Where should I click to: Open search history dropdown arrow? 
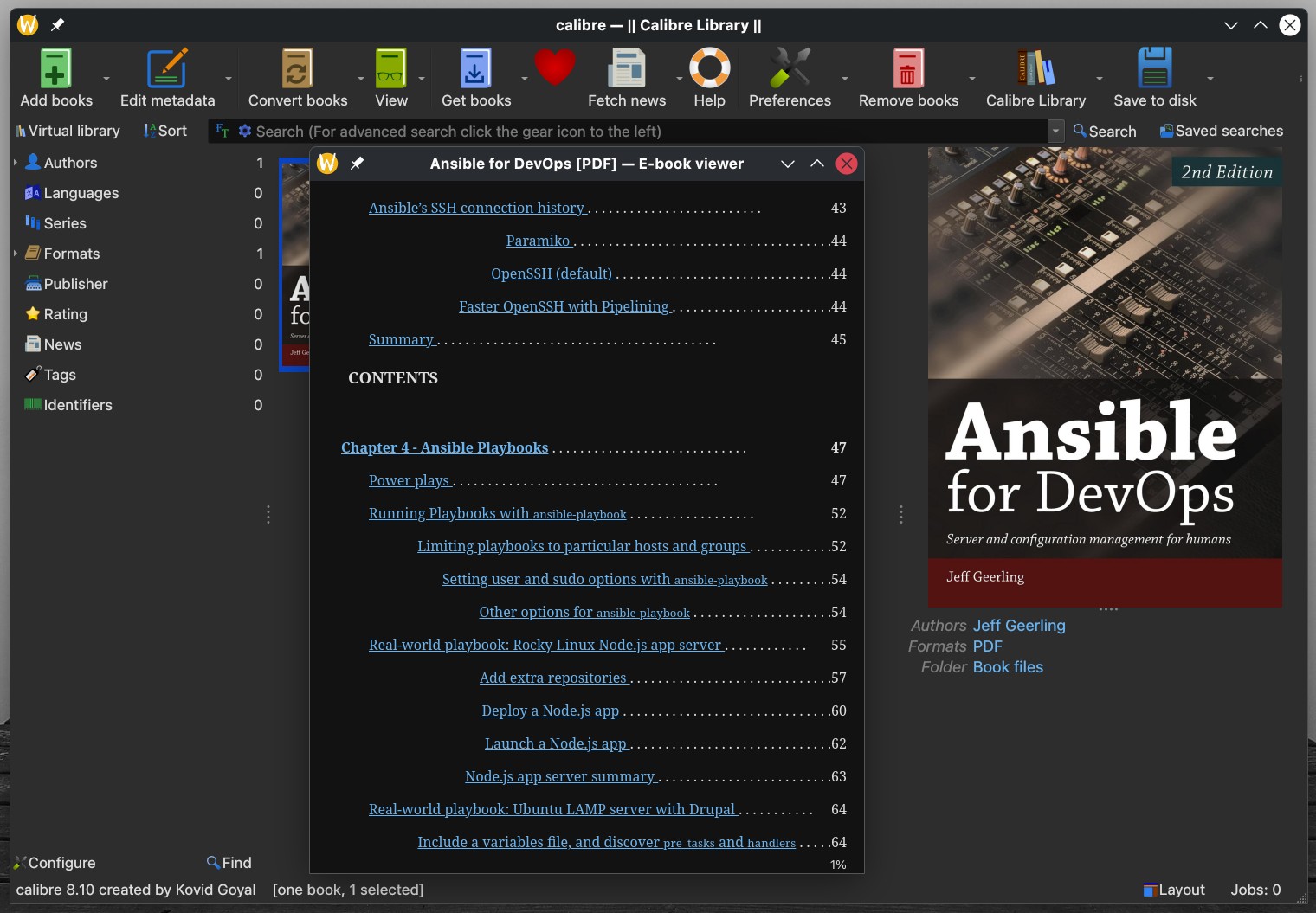click(x=1055, y=132)
